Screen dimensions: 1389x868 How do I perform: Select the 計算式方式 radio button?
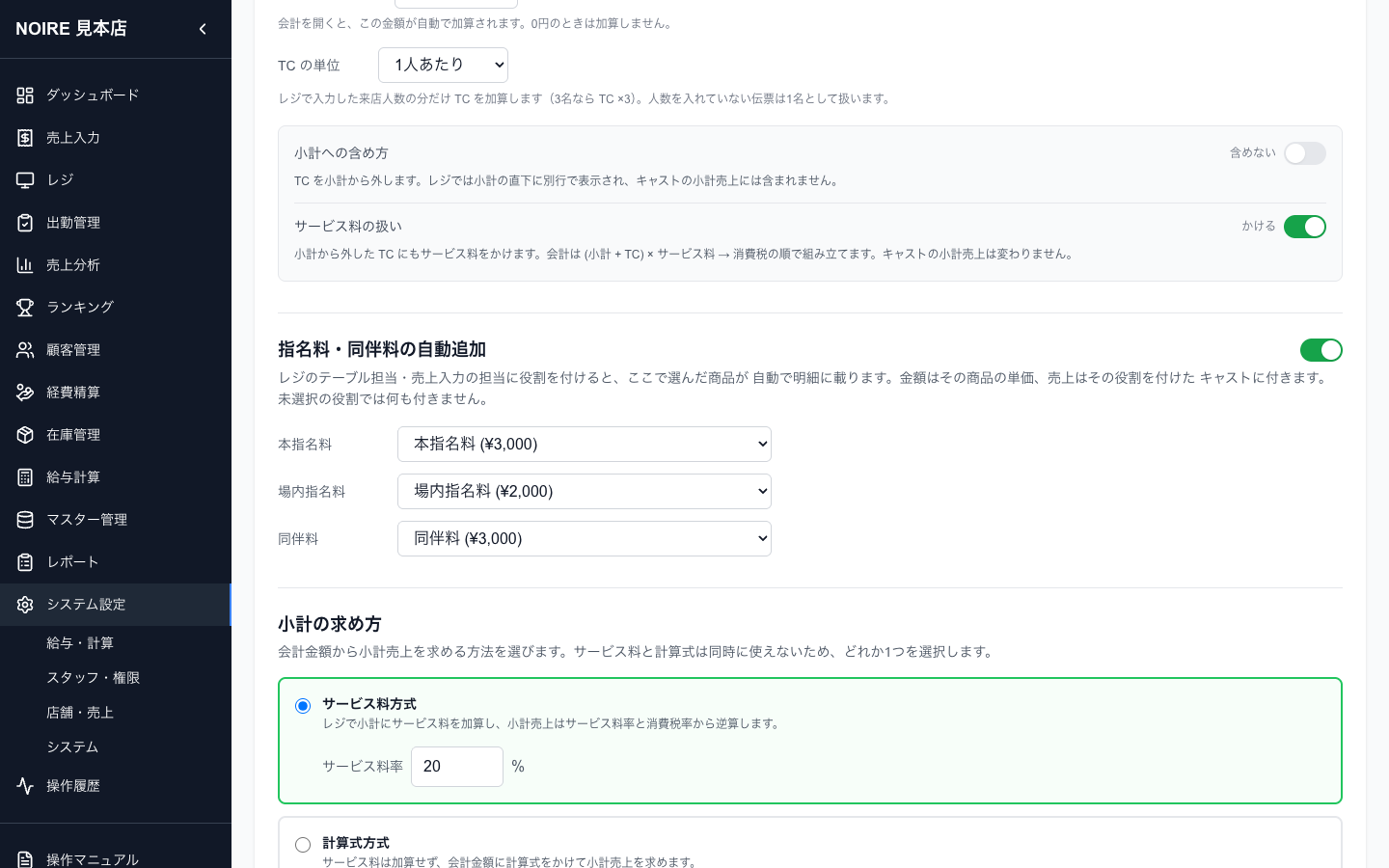(303, 845)
